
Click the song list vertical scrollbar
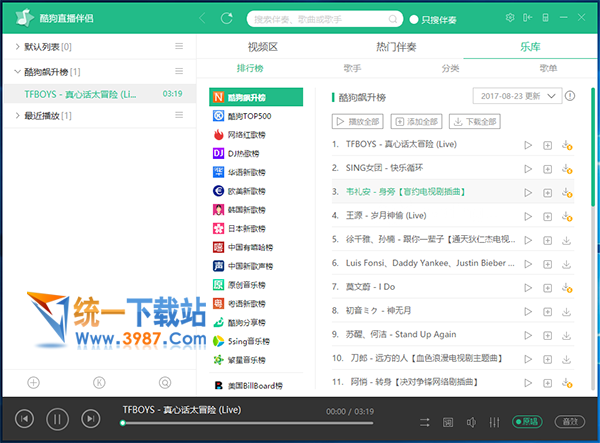[x=593, y=147]
